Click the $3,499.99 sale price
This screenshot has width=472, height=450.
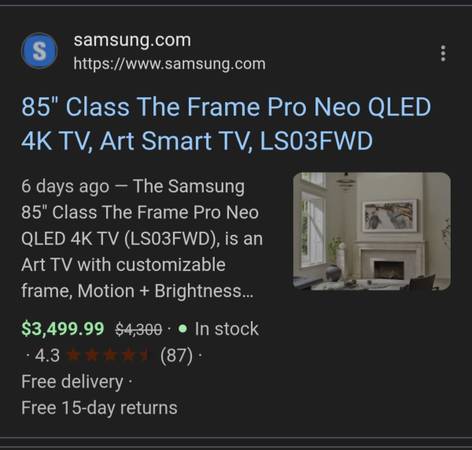coord(63,329)
